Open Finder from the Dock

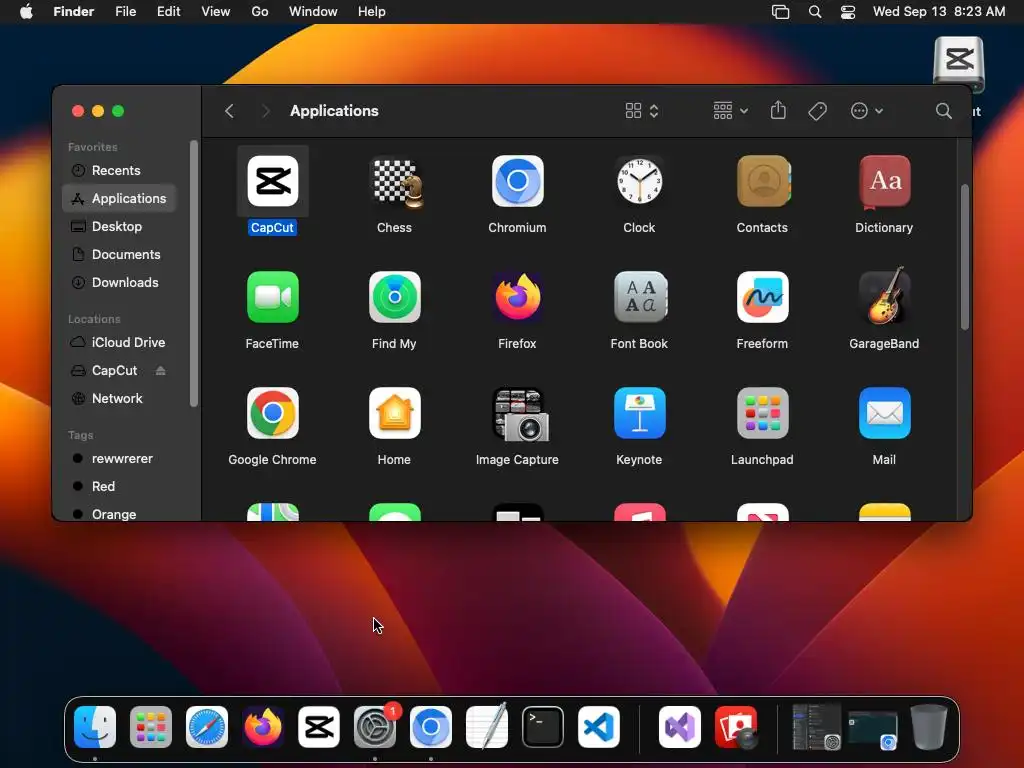[95, 727]
